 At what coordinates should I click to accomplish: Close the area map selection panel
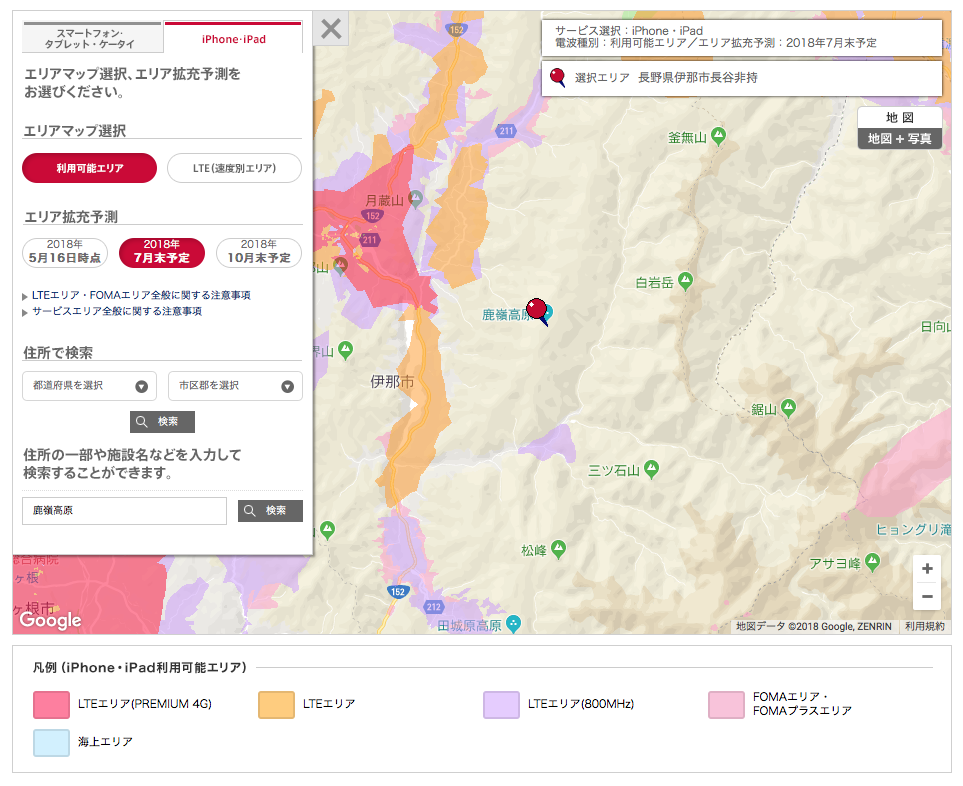pyautogui.click(x=331, y=28)
